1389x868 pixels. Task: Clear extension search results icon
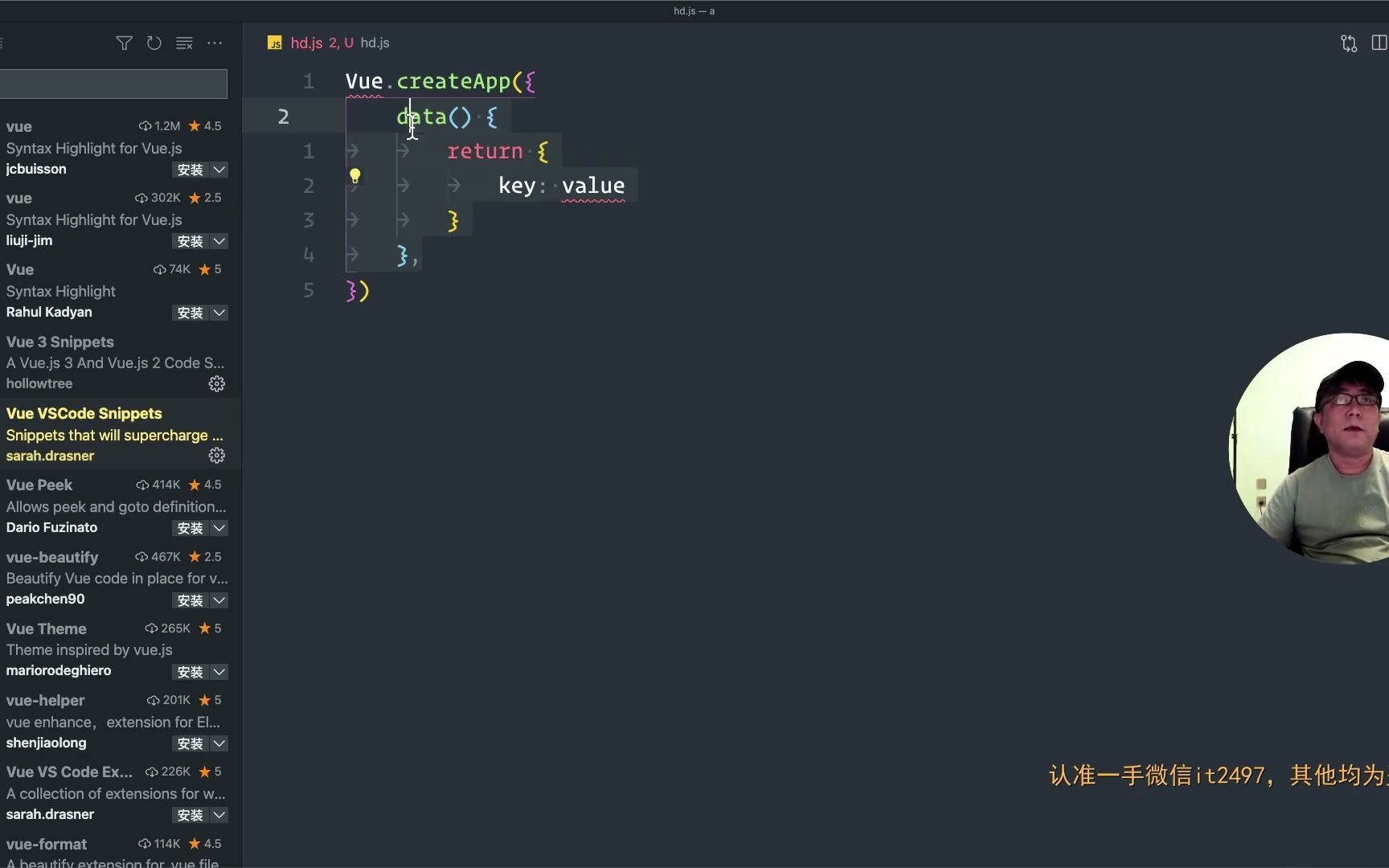click(184, 43)
